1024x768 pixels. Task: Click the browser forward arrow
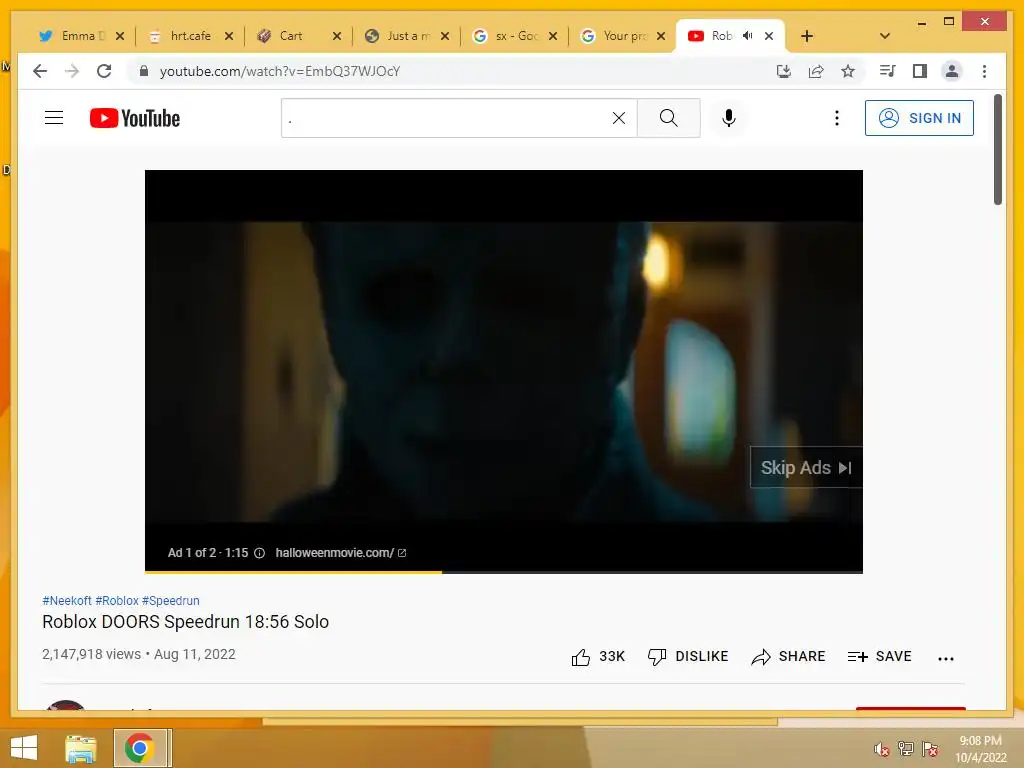click(x=72, y=71)
